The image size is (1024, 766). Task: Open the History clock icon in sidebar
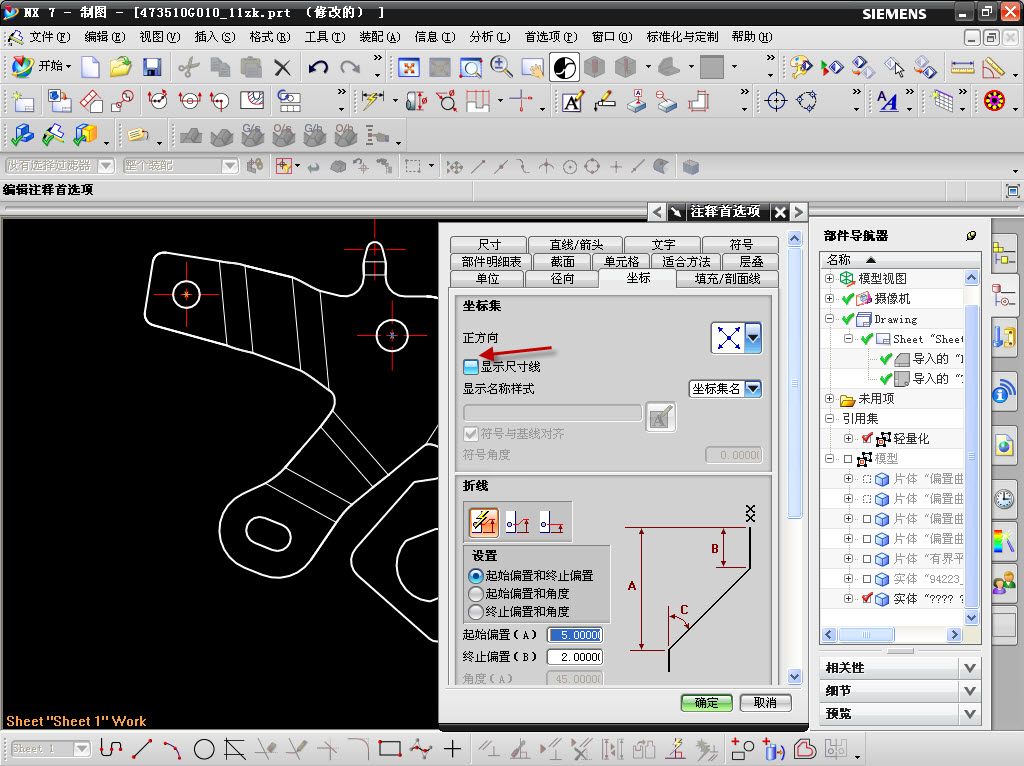(1003, 499)
